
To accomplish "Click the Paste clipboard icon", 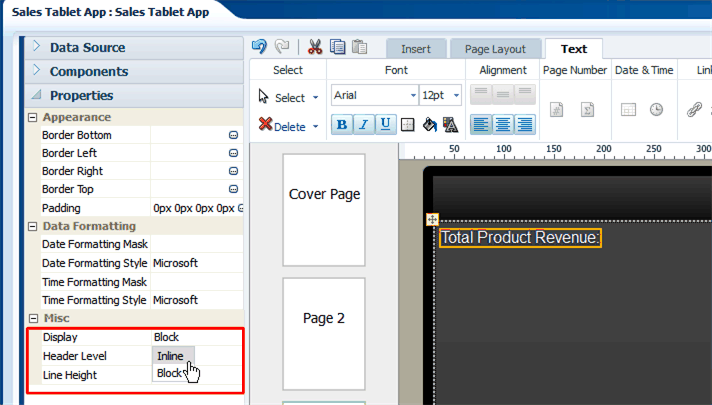I will point(359,47).
